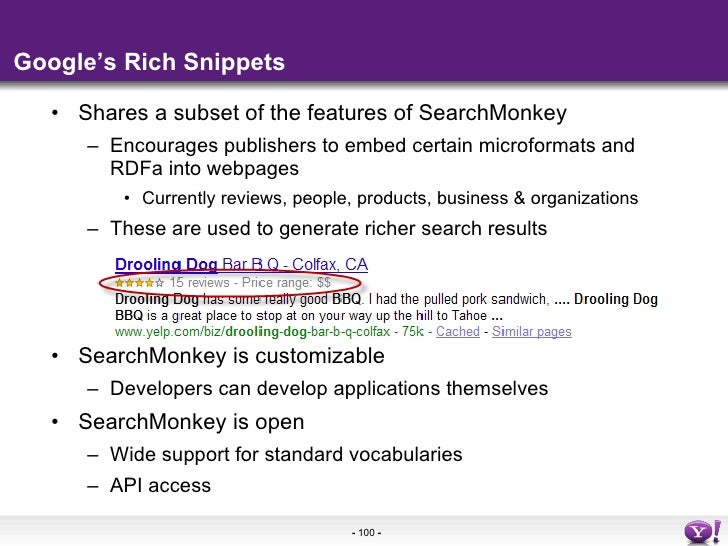Viewport: 728px width, 546px height.
Task: Open the Cached link
Action: [457, 332]
